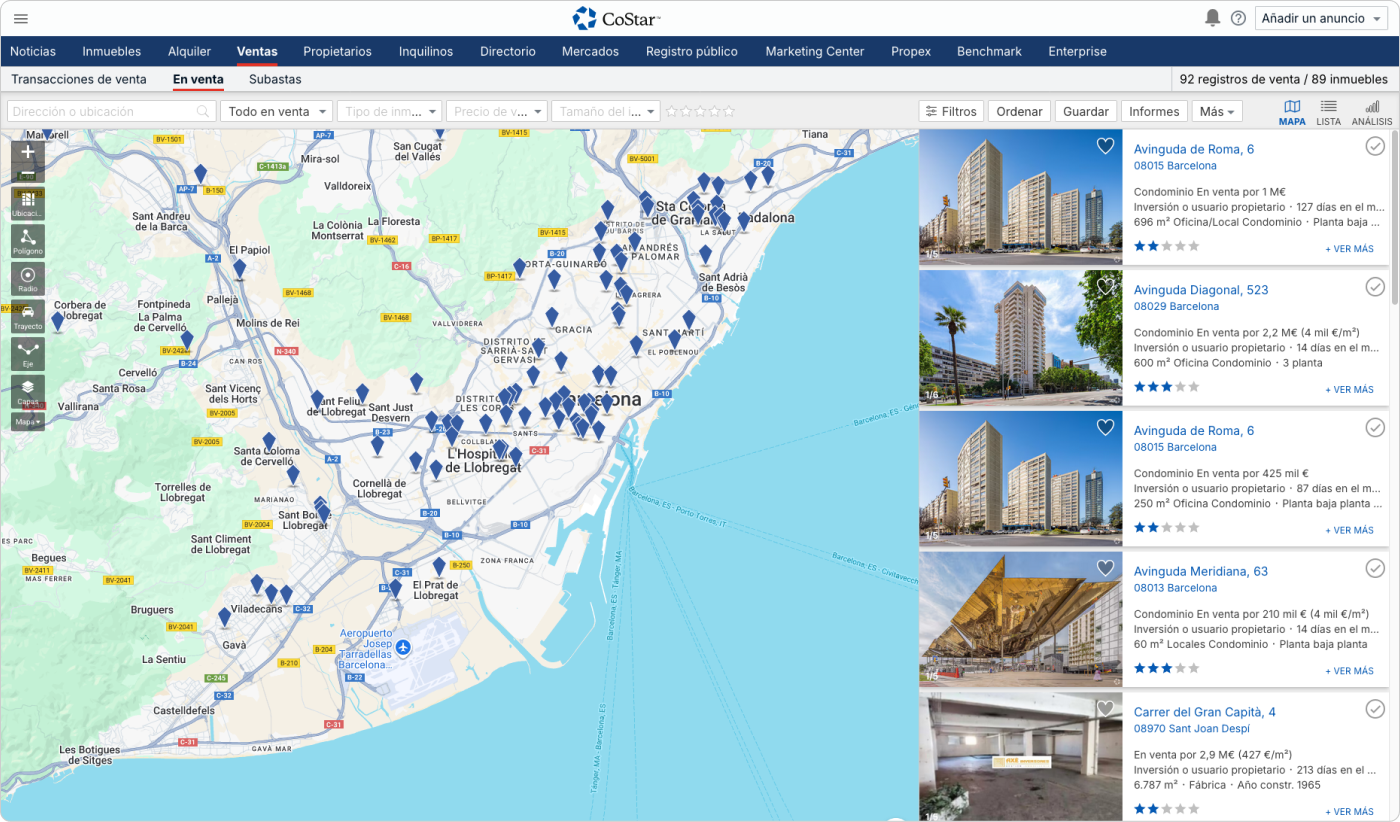Viewport: 1400px width, 822px height.
Task: Expand the Todo en venta dropdown
Action: pyautogui.click(x=277, y=112)
